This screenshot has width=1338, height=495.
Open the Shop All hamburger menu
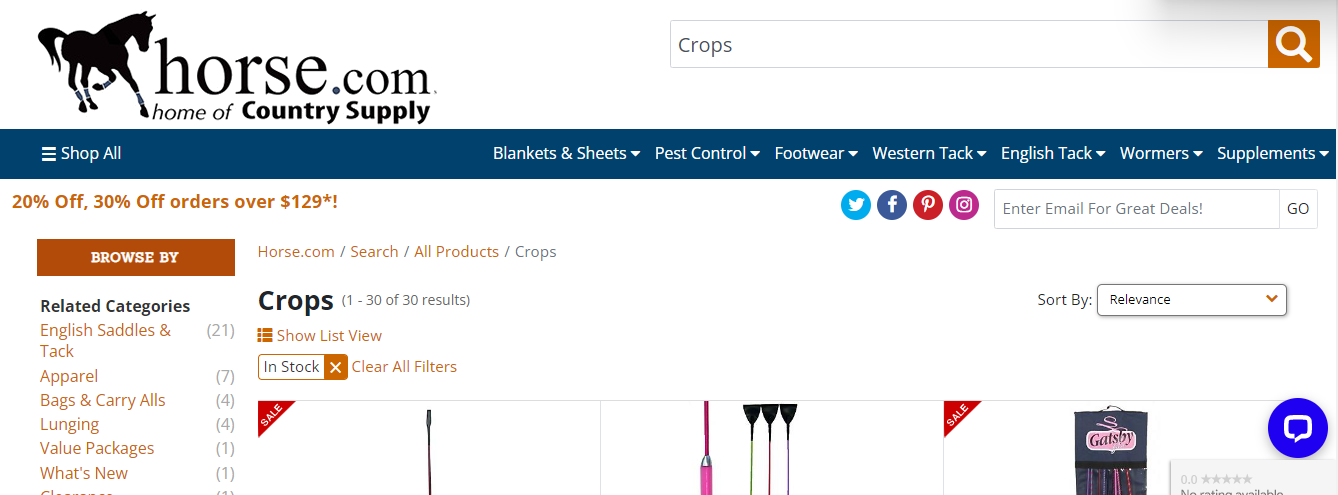click(x=81, y=153)
